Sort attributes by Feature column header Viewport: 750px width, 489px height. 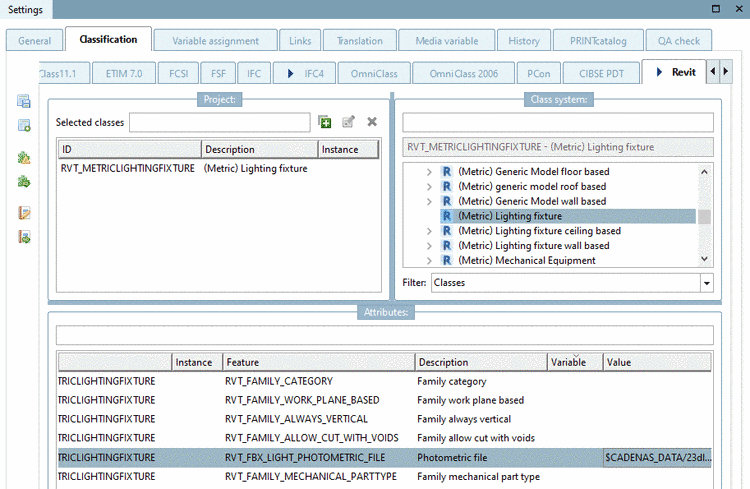(x=318, y=362)
